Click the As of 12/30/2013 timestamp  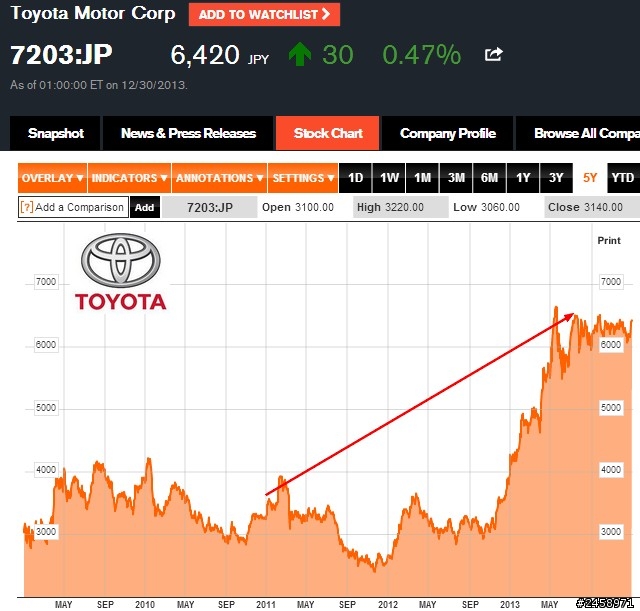99,85
